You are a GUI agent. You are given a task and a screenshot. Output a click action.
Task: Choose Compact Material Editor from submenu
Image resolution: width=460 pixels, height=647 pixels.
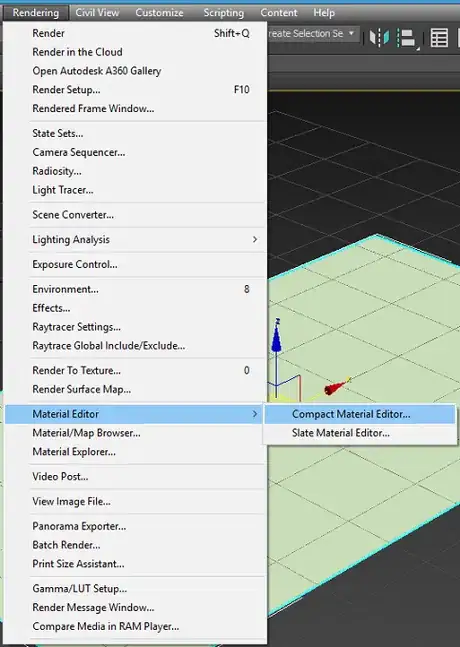[x=360, y=414]
